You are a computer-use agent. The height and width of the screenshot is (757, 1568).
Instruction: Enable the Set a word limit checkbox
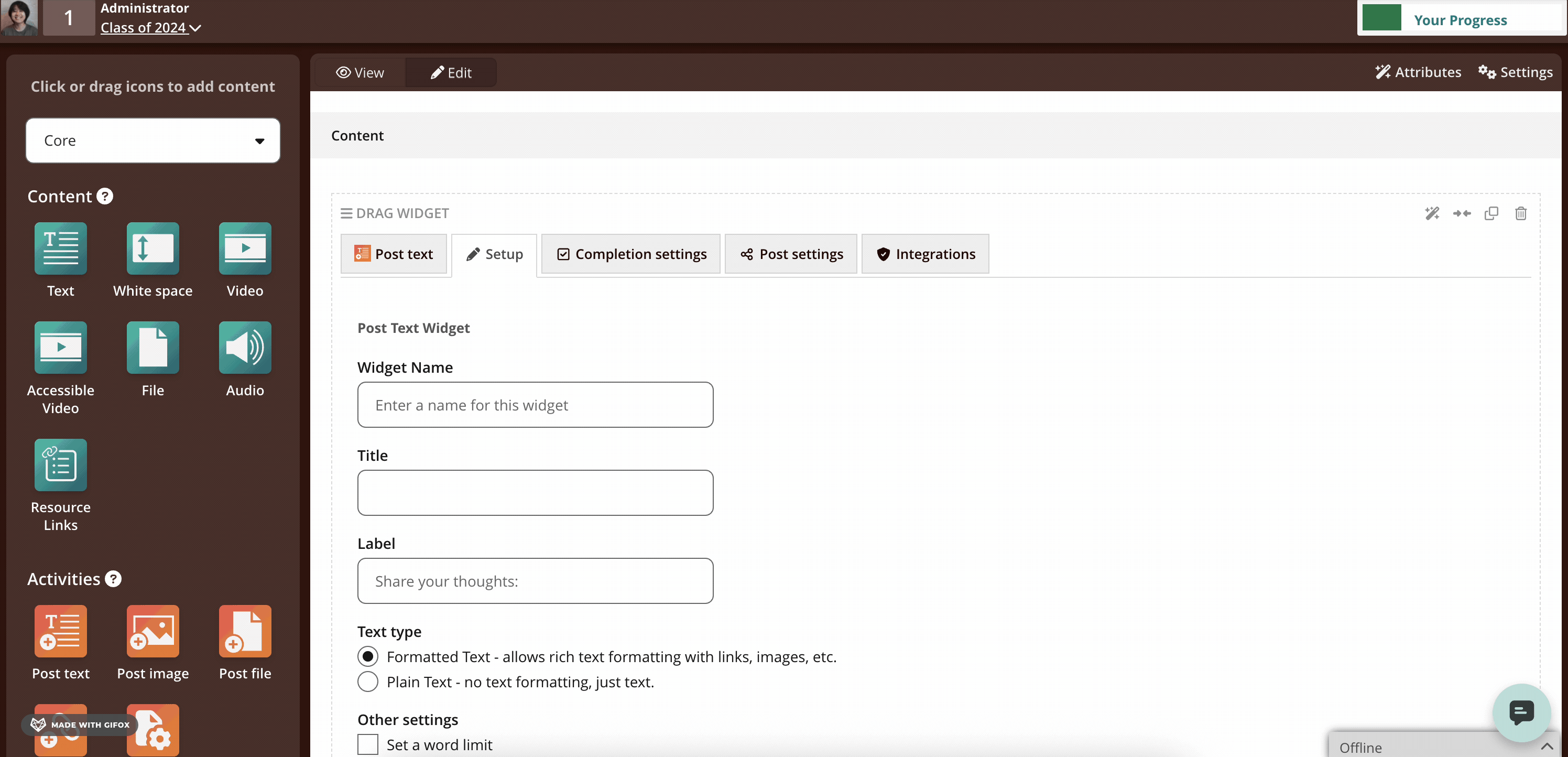(368, 744)
